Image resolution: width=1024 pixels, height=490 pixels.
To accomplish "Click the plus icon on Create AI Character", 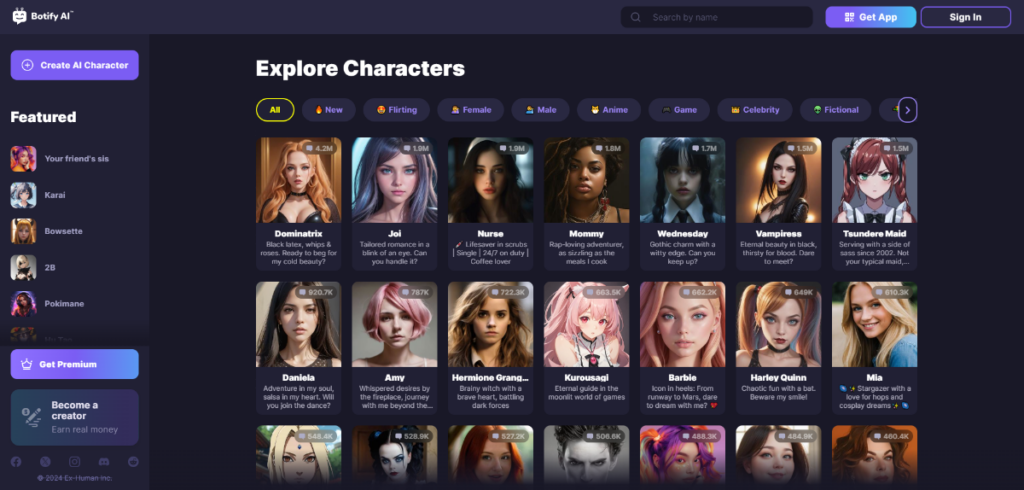I will tap(27, 65).
